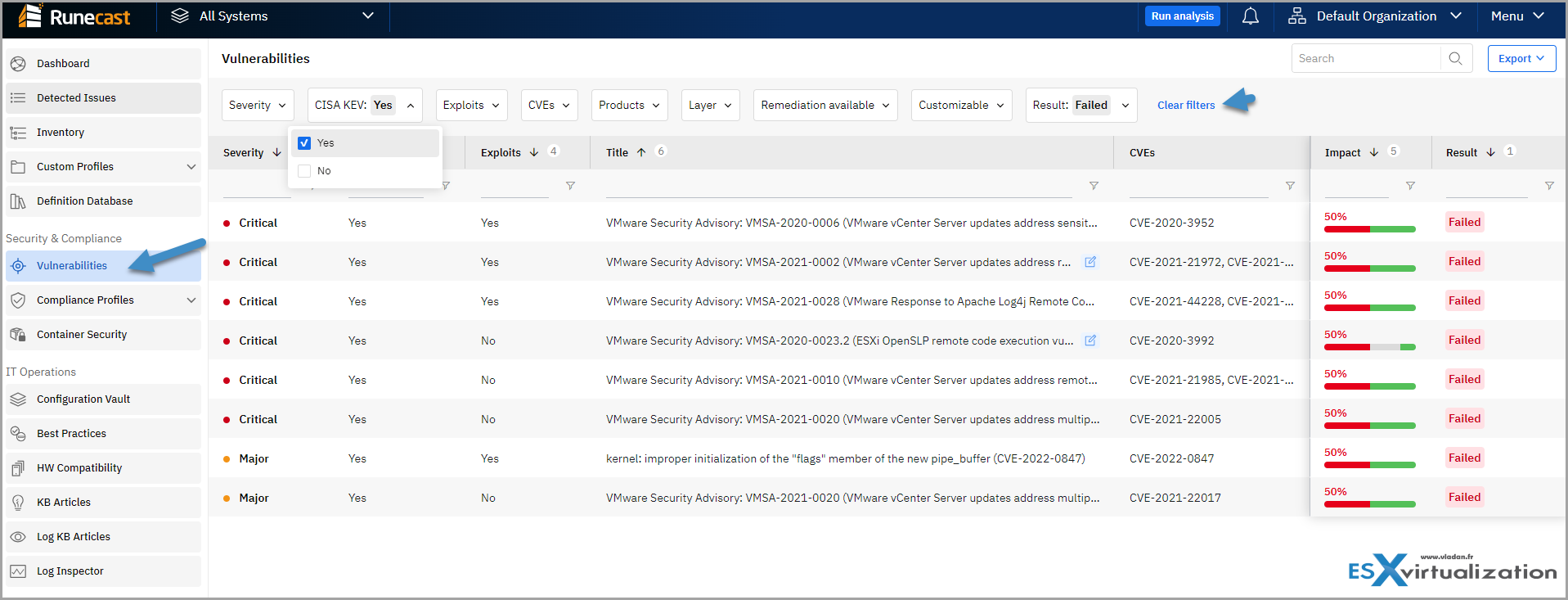Click the Title column filter funnel icon
The height and width of the screenshot is (600, 1568).
click(x=1094, y=186)
